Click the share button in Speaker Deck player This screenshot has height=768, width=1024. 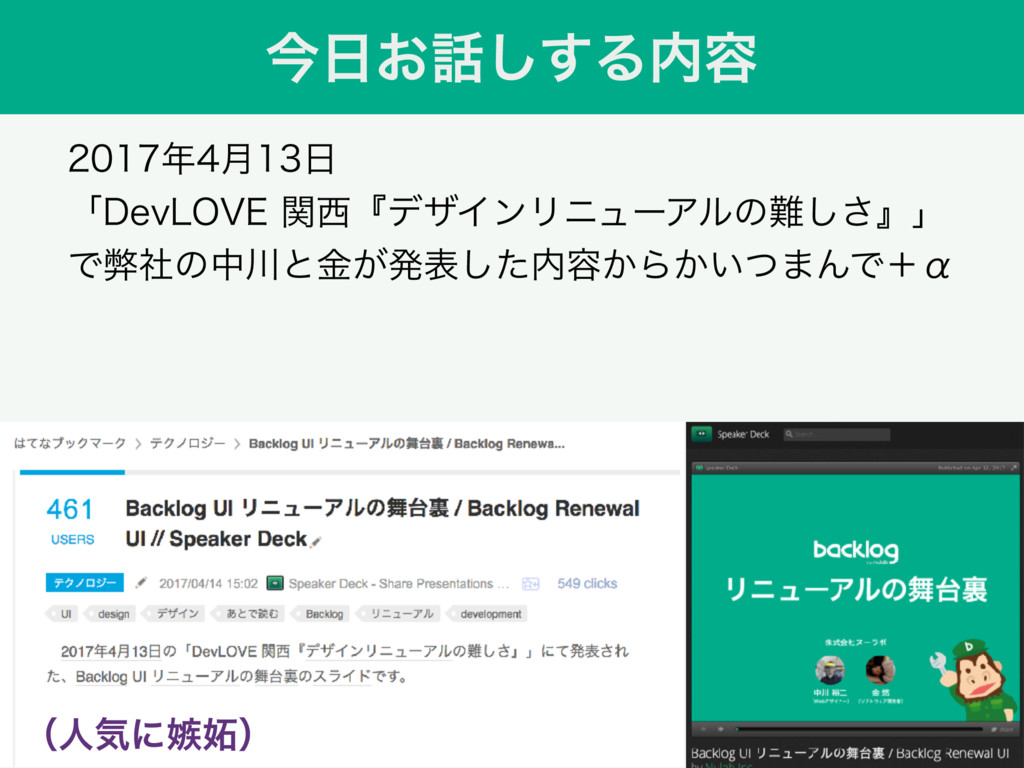click(x=1002, y=729)
